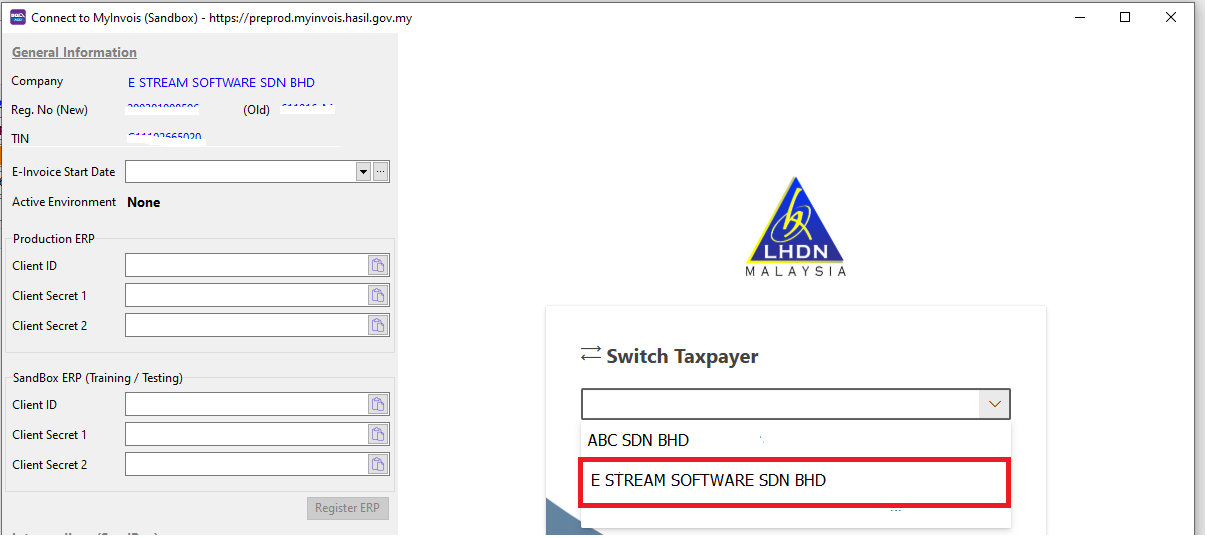Maximize the Connect to MyInvois window
1207x538 pixels.
pyautogui.click(x=1125, y=18)
